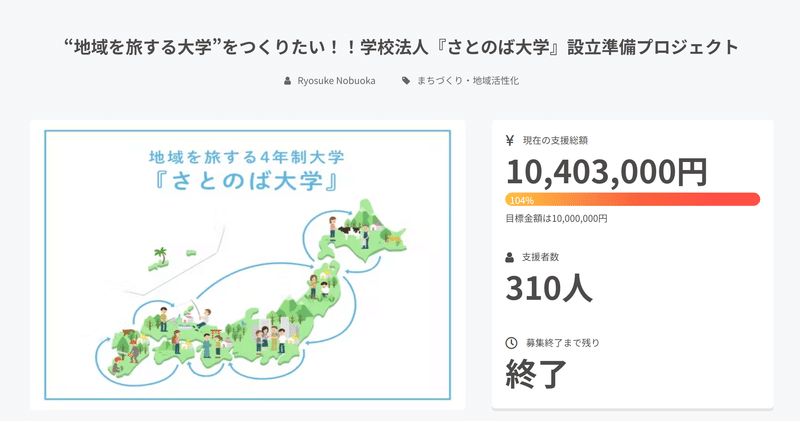Click the label 支援者数
800x421 pixels.
[x=540, y=257]
